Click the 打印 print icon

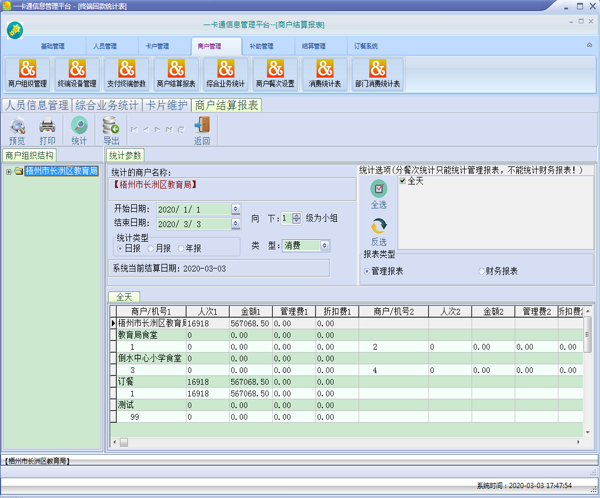[x=47, y=131]
